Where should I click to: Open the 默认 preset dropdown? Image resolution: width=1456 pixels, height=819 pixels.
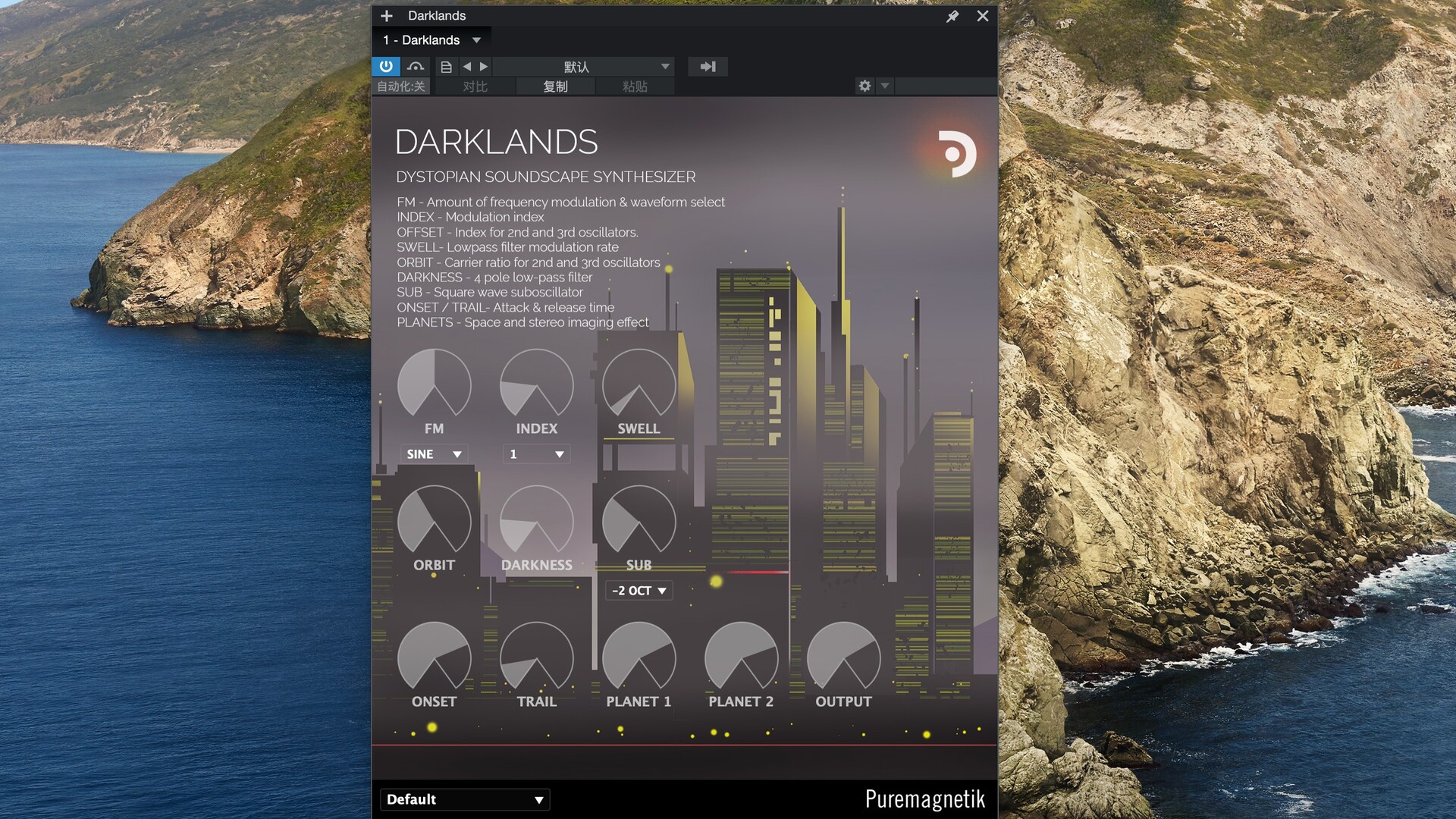[583, 67]
